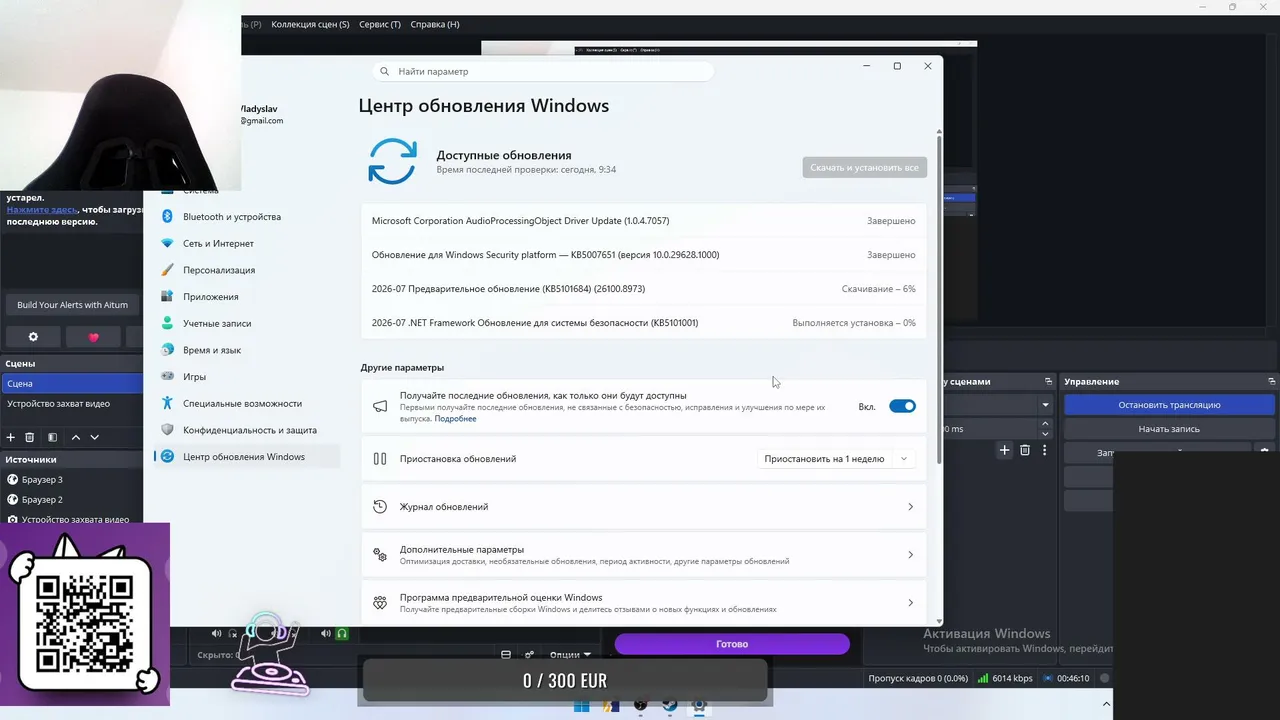The image size is (1280, 720).
Task: Open the scene transition type dropdown arrow
Action: (x=1045, y=405)
